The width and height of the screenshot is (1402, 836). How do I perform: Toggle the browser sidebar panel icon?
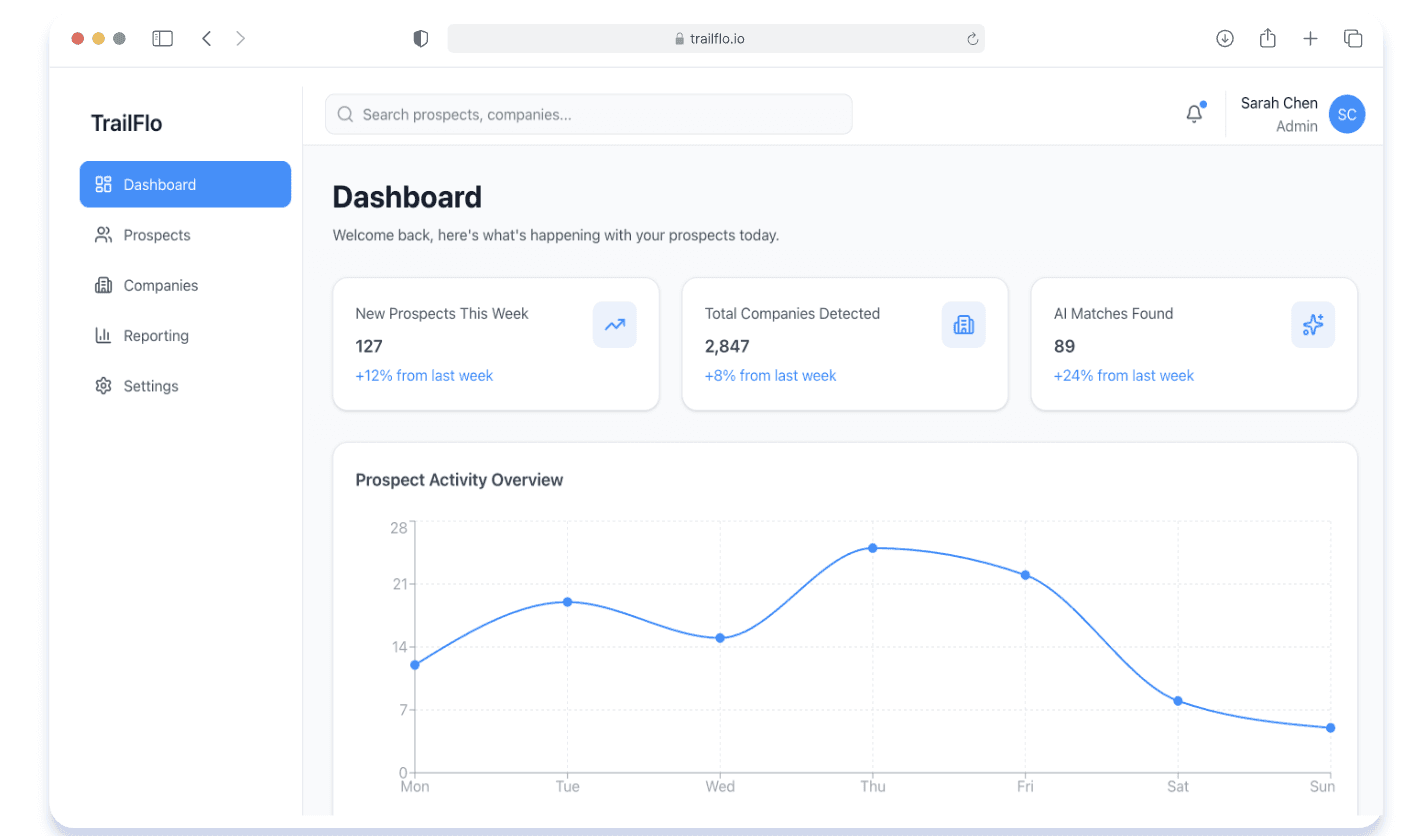click(x=162, y=38)
